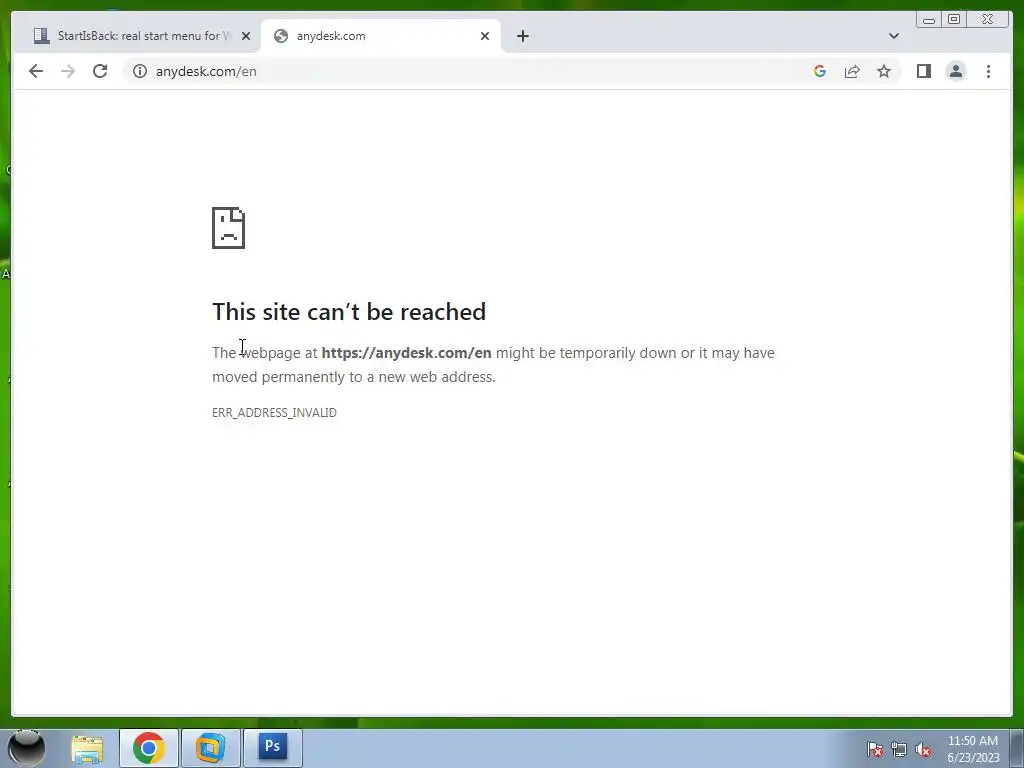The height and width of the screenshot is (768, 1024).
Task: Share this page icon
Action: [852, 71]
